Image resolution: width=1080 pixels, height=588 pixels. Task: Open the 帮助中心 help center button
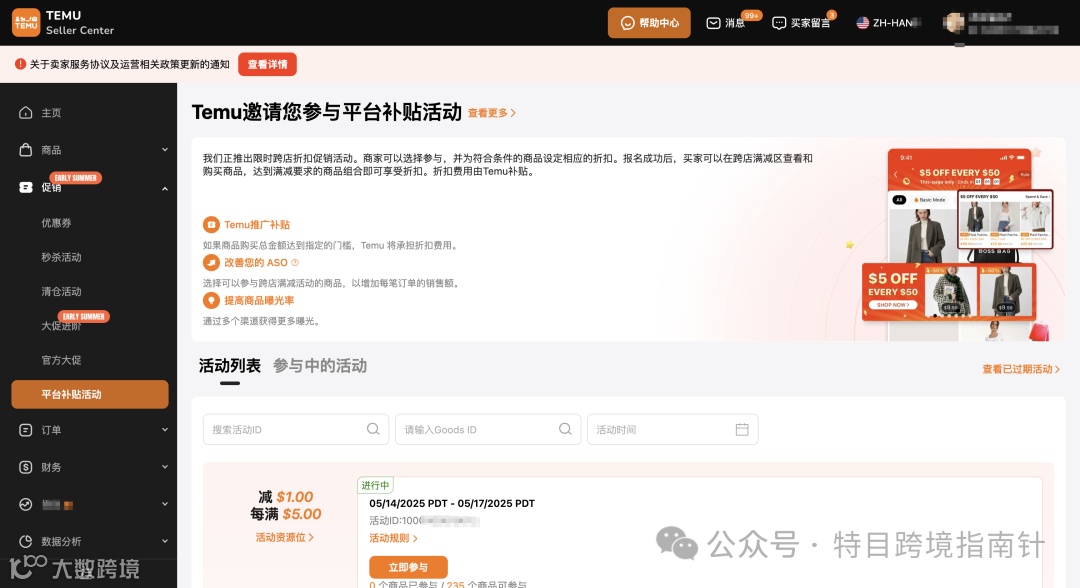pyautogui.click(x=649, y=23)
